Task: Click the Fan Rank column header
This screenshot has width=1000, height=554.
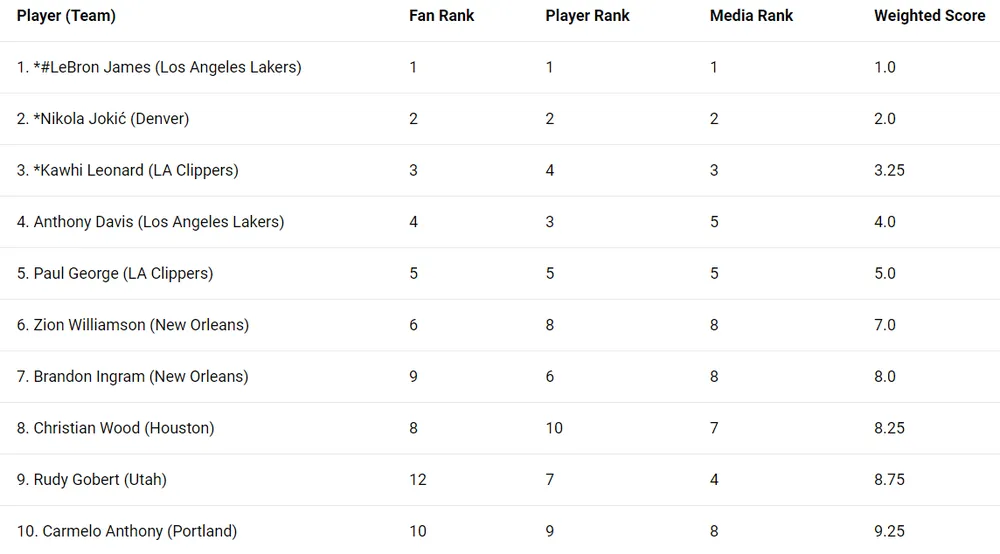Action: [441, 16]
